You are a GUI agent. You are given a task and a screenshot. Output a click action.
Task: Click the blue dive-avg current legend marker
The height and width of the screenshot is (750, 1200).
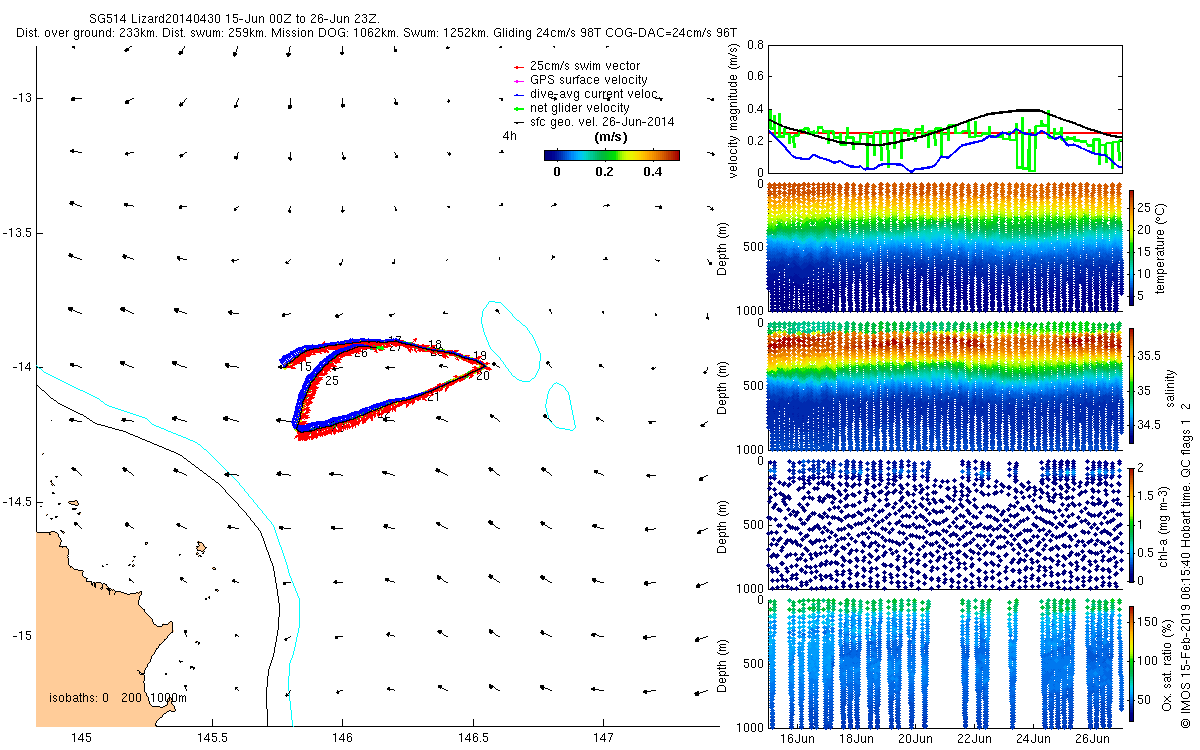point(518,94)
